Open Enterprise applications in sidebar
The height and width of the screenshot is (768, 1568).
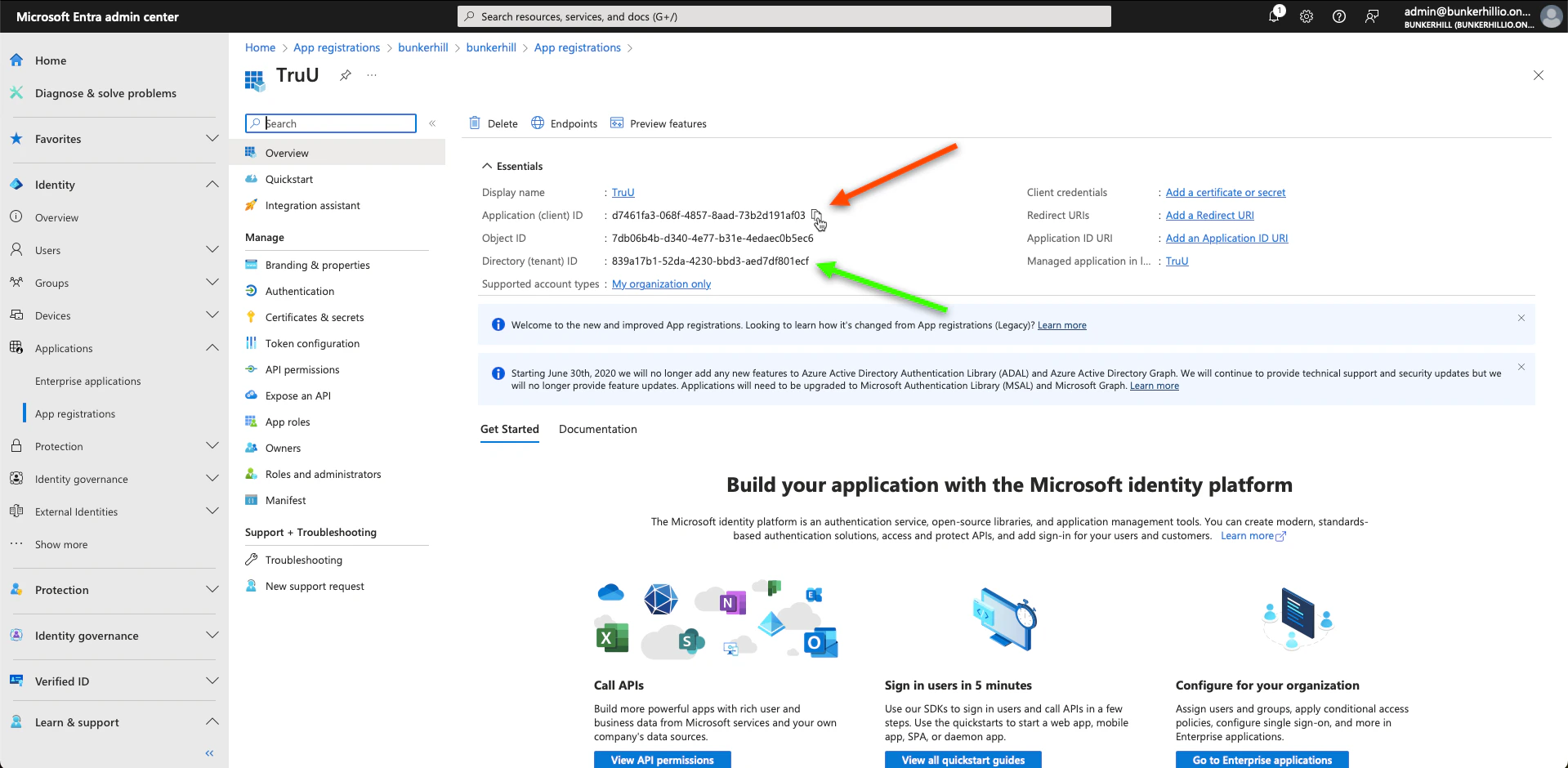click(x=87, y=382)
